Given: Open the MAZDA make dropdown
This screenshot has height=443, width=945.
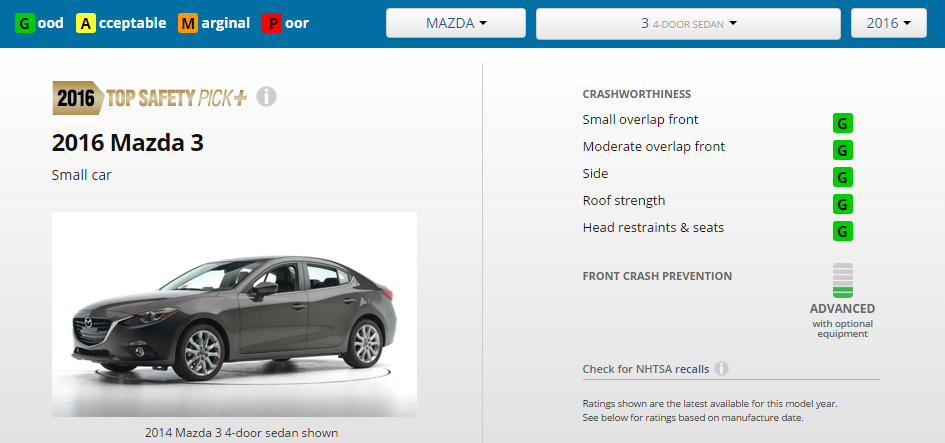Looking at the screenshot, I should pyautogui.click(x=456, y=24).
